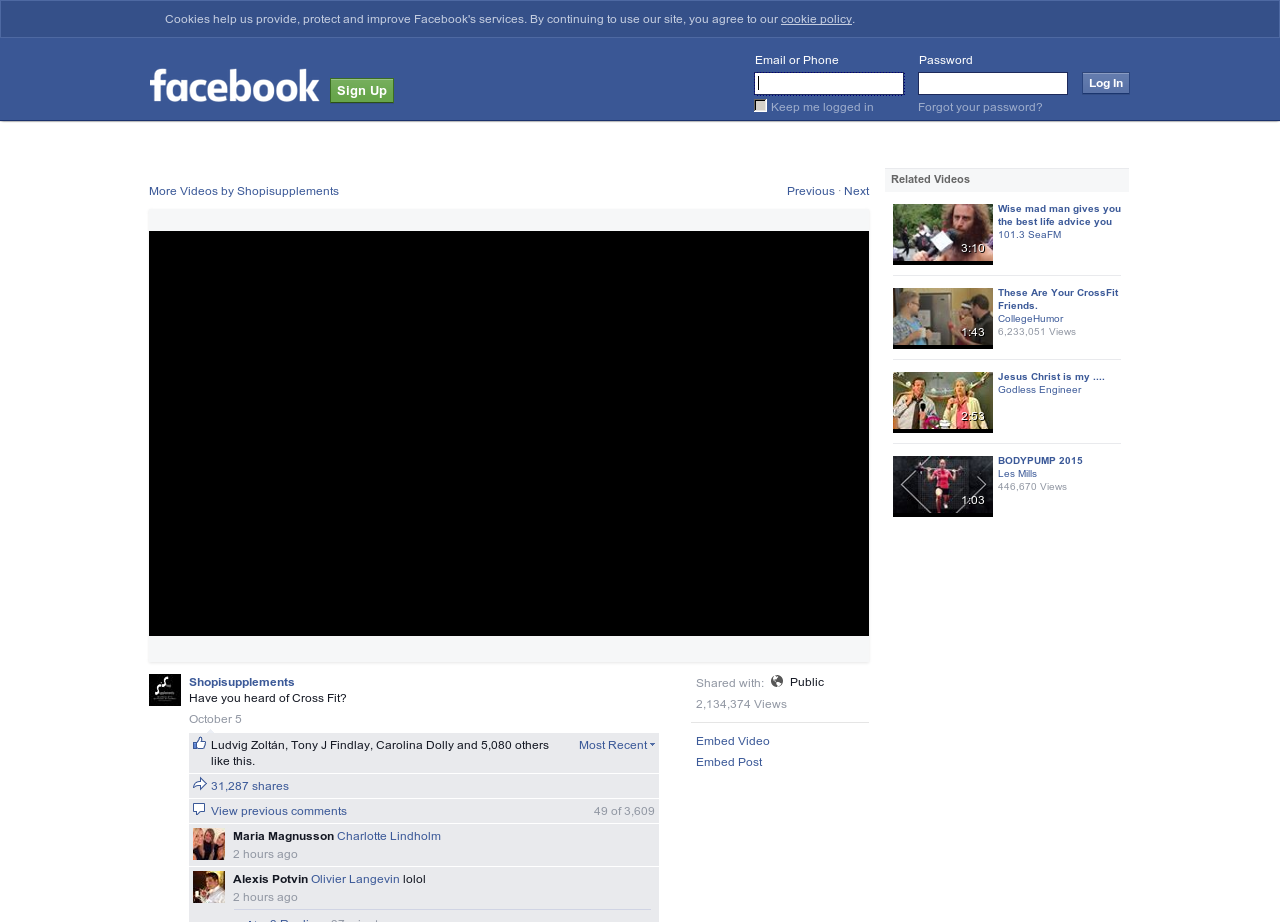This screenshot has width=1280, height=922.
Task: Open Embed Post link
Action: [x=729, y=762]
